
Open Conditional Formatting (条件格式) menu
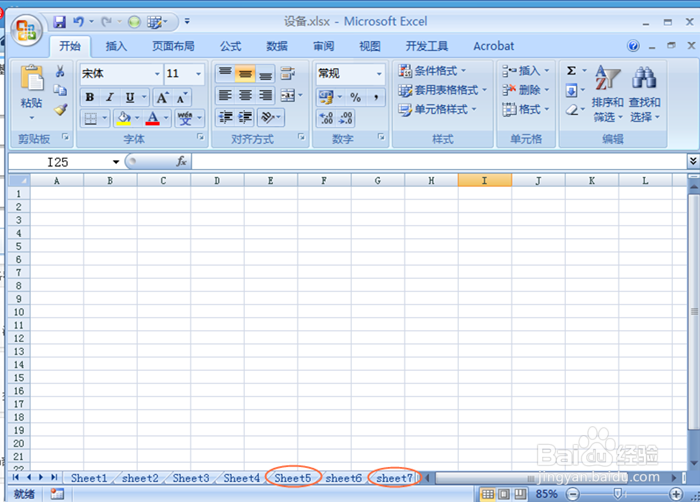coord(432,71)
